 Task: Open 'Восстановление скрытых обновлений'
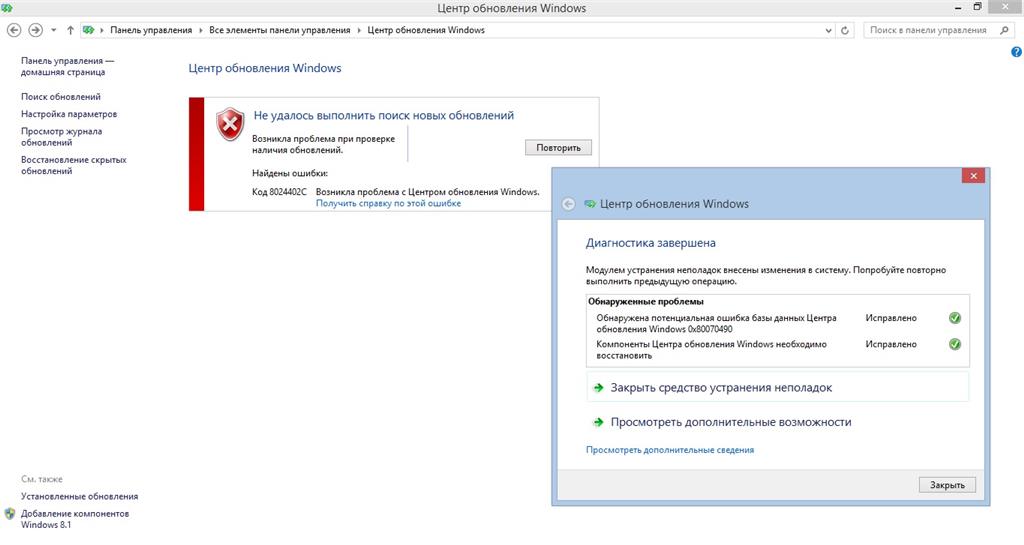(x=74, y=165)
